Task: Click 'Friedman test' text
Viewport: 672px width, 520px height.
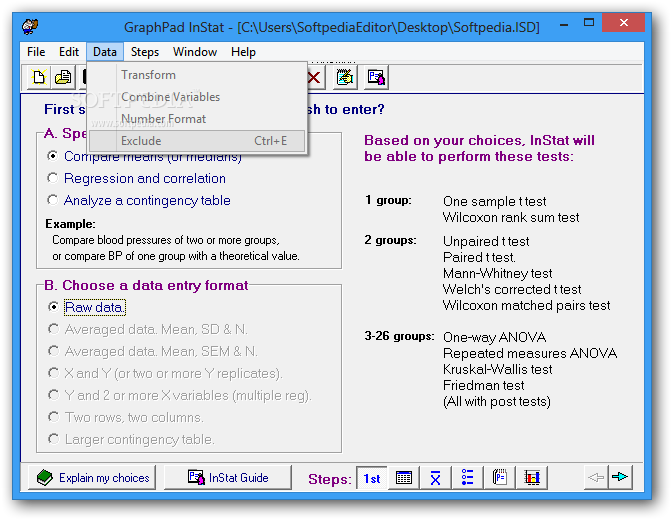Action: (x=483, y=385)
